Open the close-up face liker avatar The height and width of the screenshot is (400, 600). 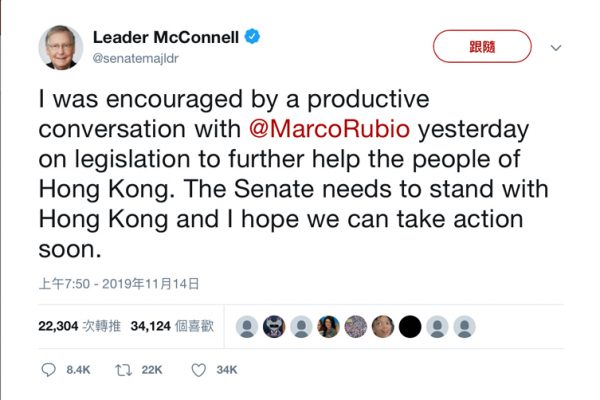[x=382, y=326]
